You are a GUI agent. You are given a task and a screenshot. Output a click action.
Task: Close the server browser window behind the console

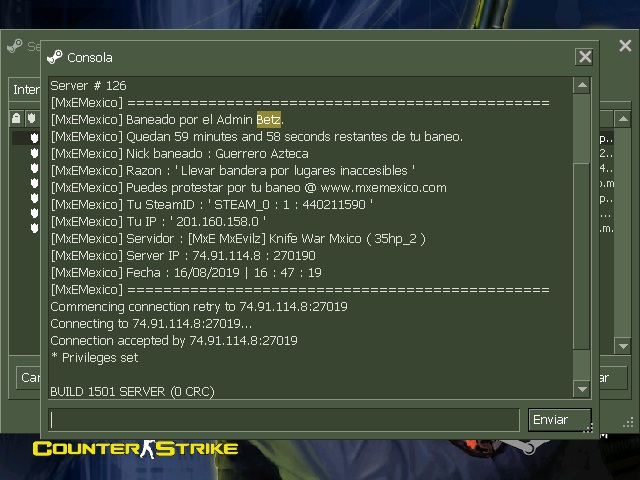click(x=625, y=45)
